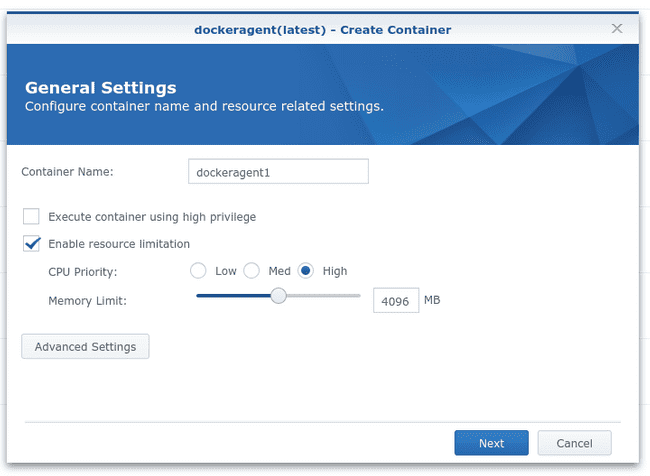Image resolution: width=650 pixels, height=476 pixels.
Task: Click the 'Med' label text
Action: [x=279, y=271]
